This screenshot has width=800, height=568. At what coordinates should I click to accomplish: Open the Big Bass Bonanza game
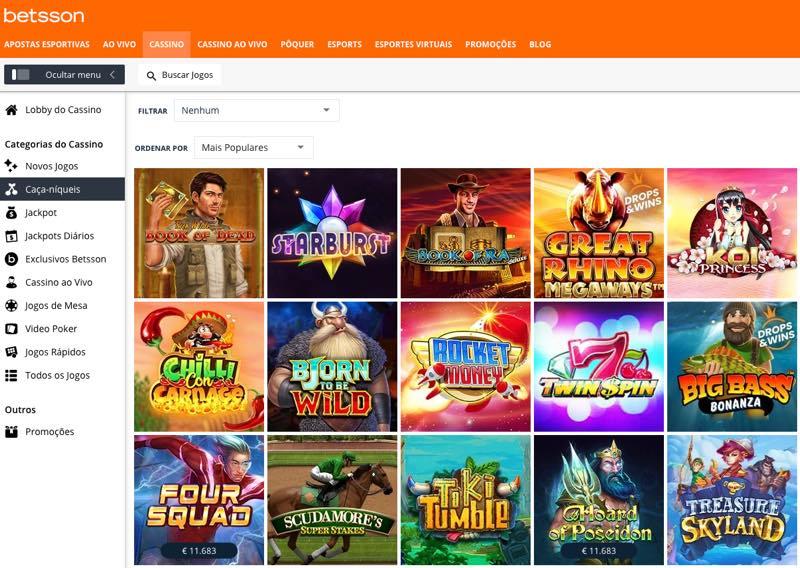(732, 367)
